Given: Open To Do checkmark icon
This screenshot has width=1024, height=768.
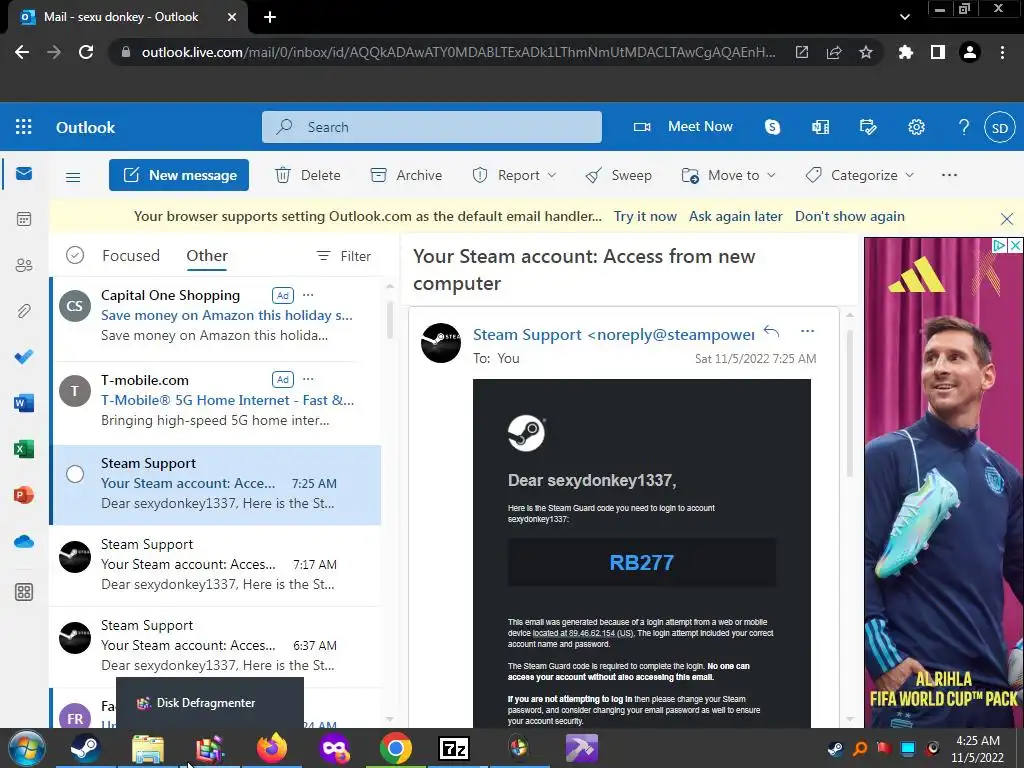Looking at the screenshot, I should pos(24,357).
